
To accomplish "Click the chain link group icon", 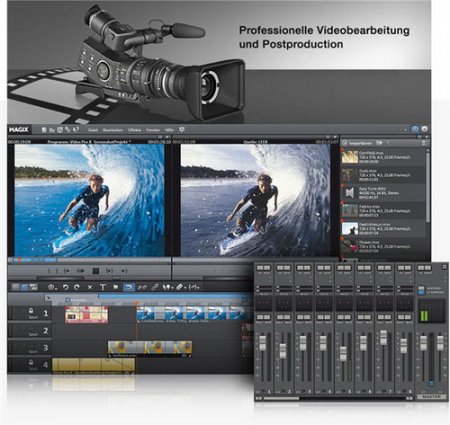I will click(x=155, y=287).
